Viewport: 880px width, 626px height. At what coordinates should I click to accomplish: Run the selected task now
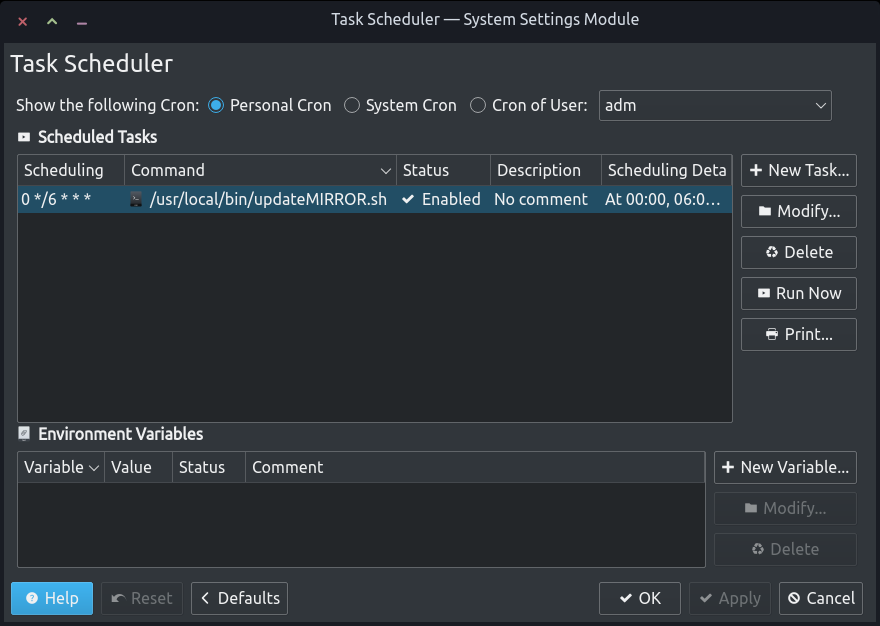pos(799,293)
